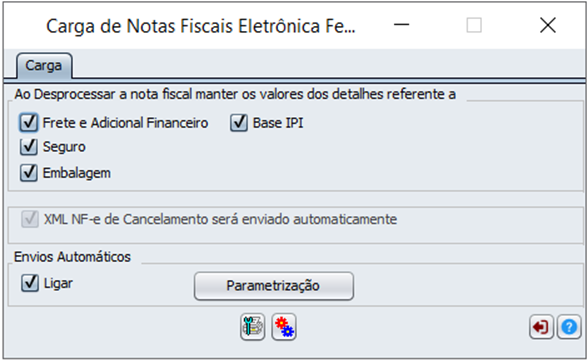Click the 'XML NF-e de Cancelamento' sentence text
This screenshot has width=588, height=363.
[220, 219]
